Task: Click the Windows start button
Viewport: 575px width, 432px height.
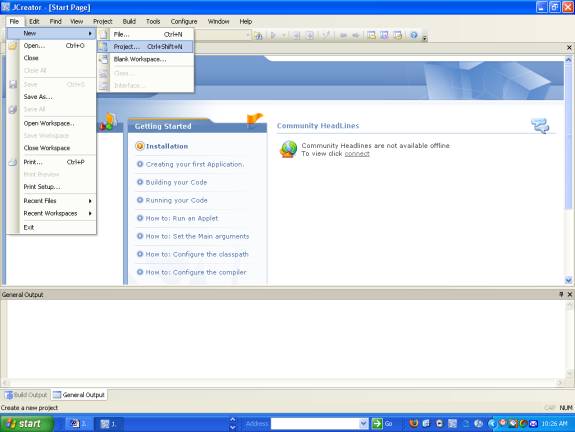Action: coord(26,424)
